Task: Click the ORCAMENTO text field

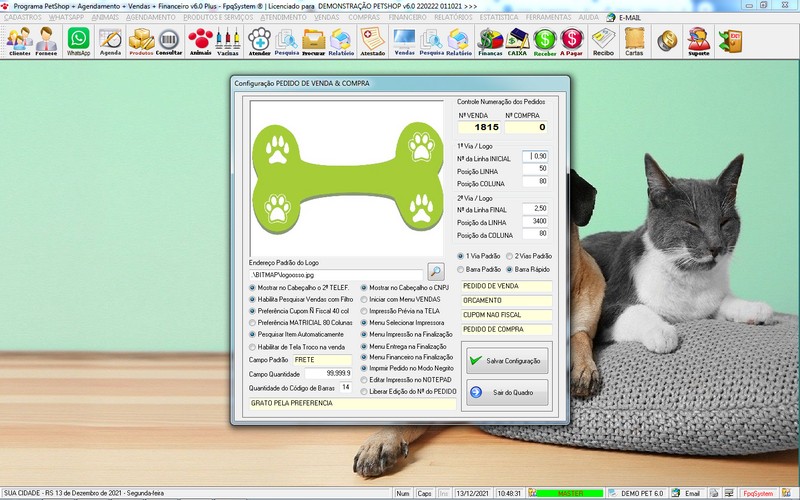Action: pyautogui.click(x=507, y=301)
